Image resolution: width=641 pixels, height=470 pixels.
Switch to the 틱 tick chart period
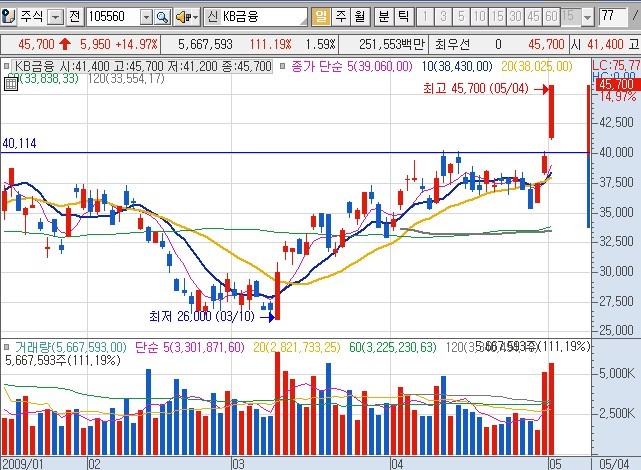tap(403, 17)
